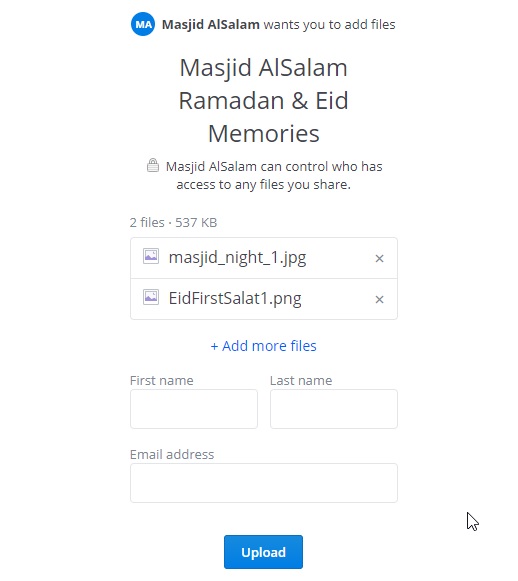Click the Masjid AlSalam requester name in header
The height and width of the screenshot is (581, 518).
pyautogui.click(x=211, y=24)
